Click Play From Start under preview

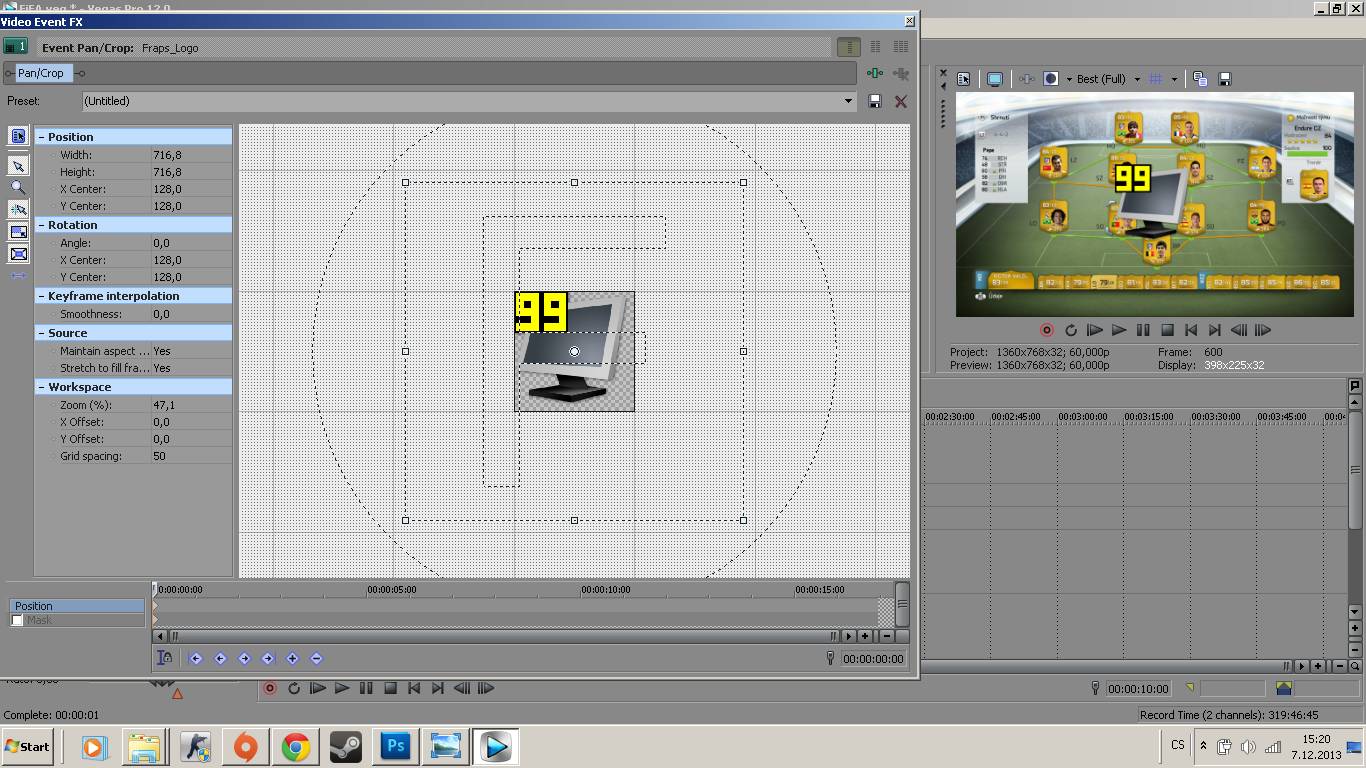tap(1095, 330)
